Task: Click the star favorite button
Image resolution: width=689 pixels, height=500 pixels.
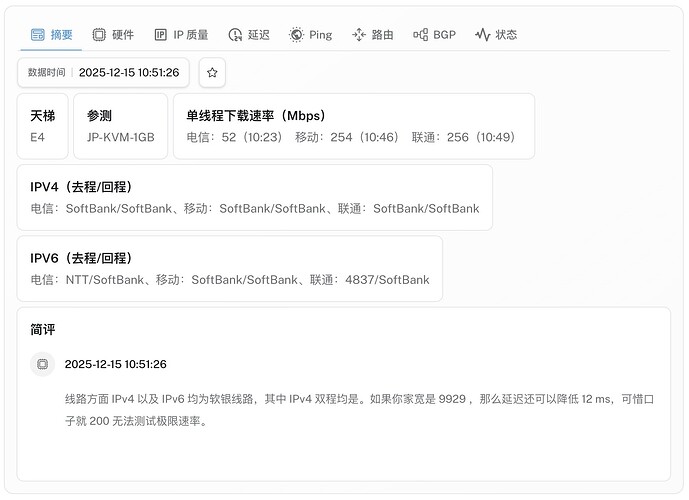Action: click(x=212, y=72)
